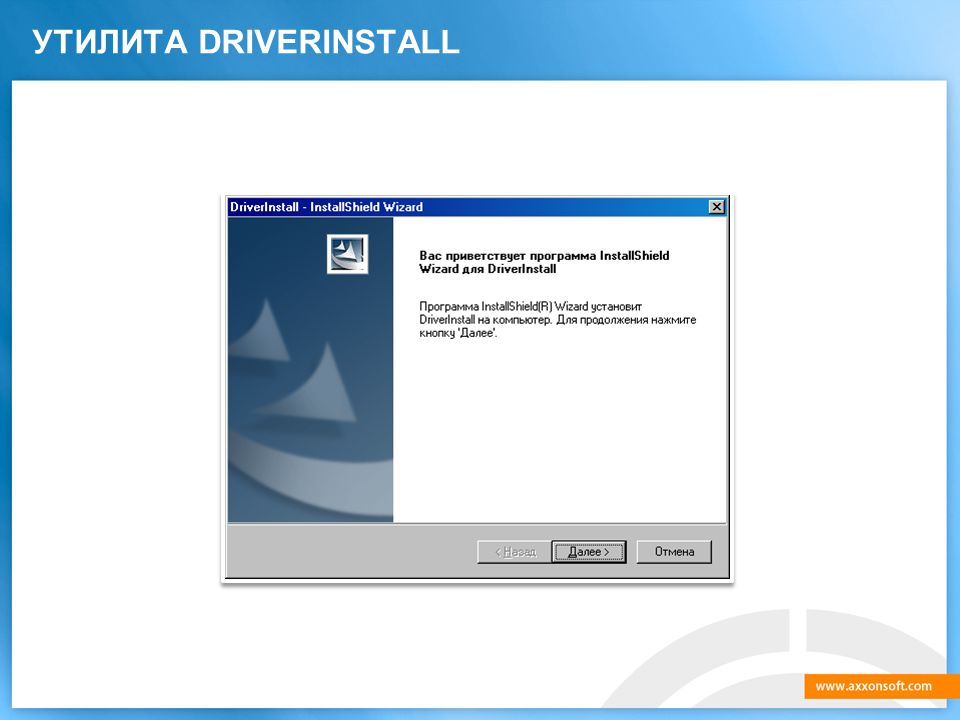
Task: Close the DriverInstall wizard window
Action: click(x=716, y=207)
